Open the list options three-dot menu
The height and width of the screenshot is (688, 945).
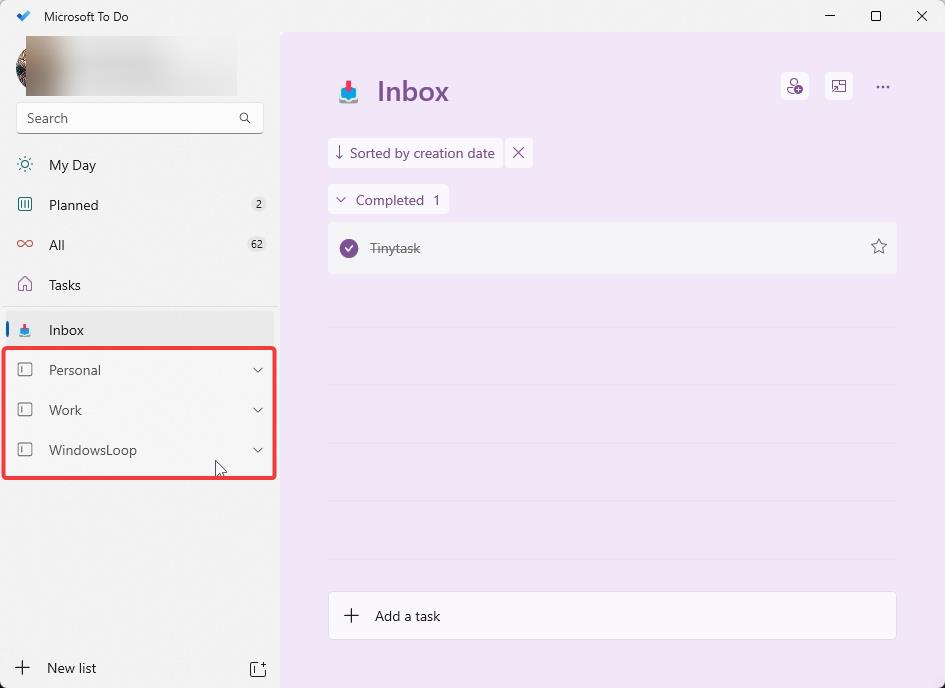[x=883, y=87]
